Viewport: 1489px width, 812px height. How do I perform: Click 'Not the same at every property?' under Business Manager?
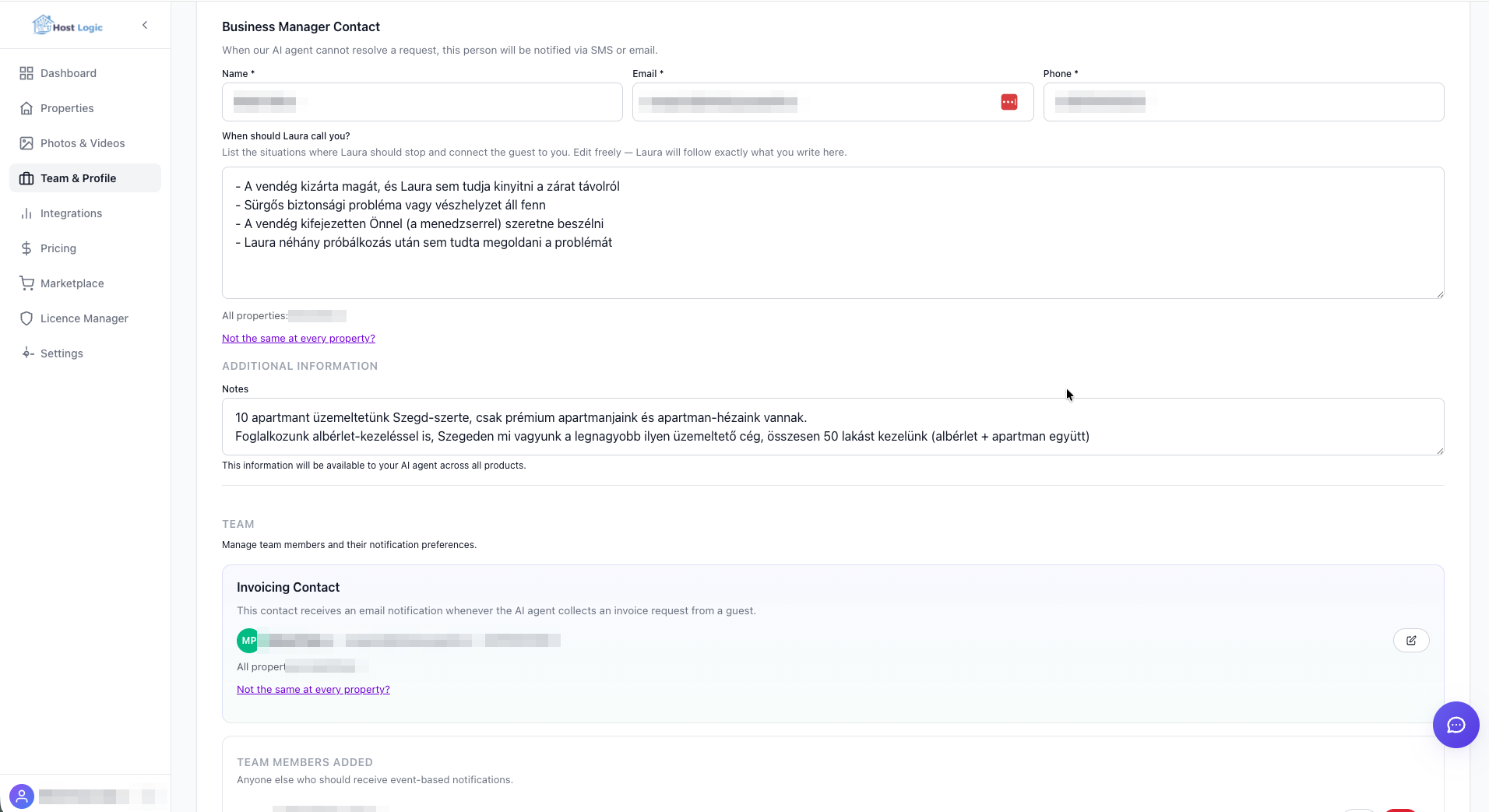[298, 339]
